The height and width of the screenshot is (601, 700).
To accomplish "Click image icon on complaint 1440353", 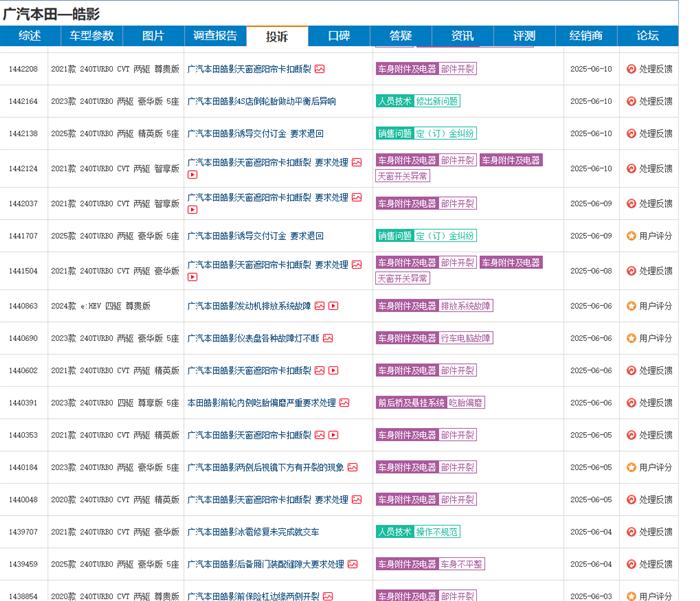I will 320,435.
